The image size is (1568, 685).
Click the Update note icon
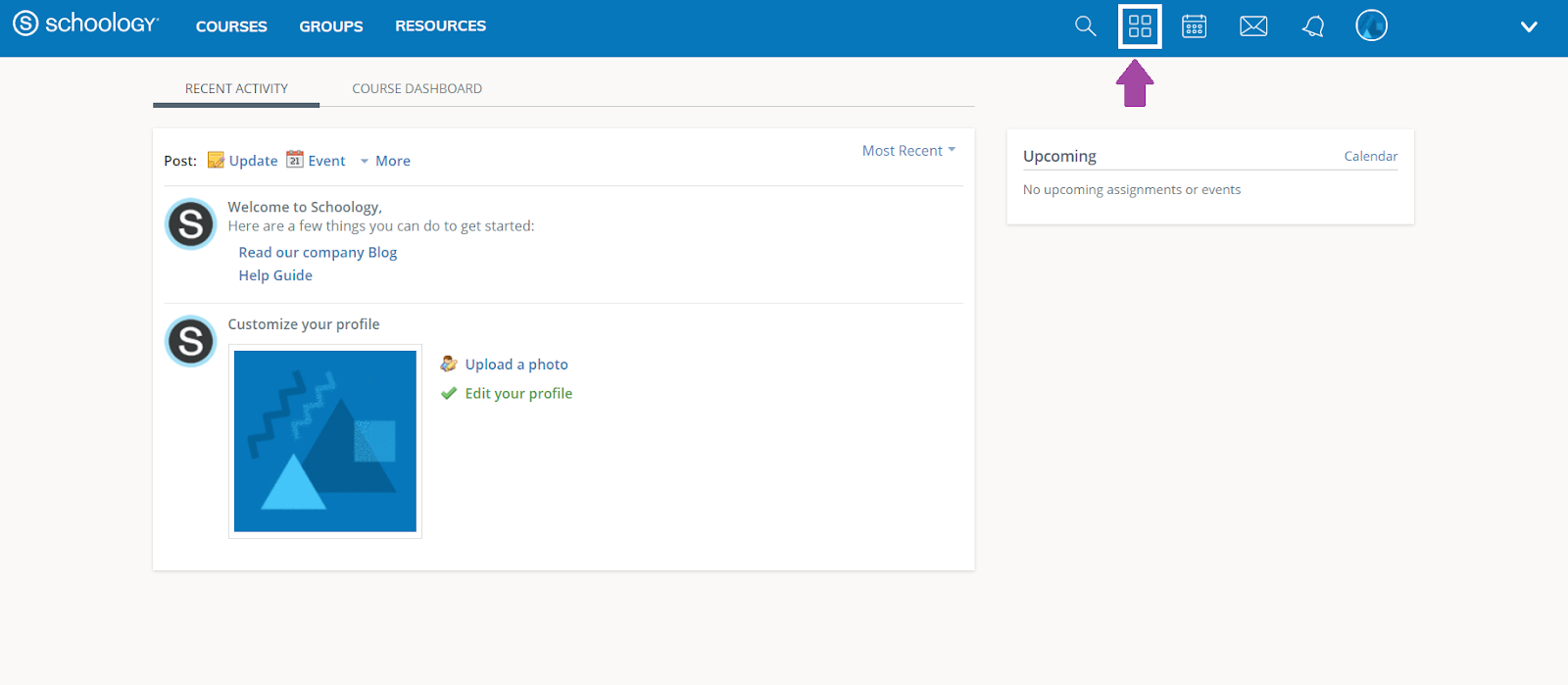(x=216, y=160)
